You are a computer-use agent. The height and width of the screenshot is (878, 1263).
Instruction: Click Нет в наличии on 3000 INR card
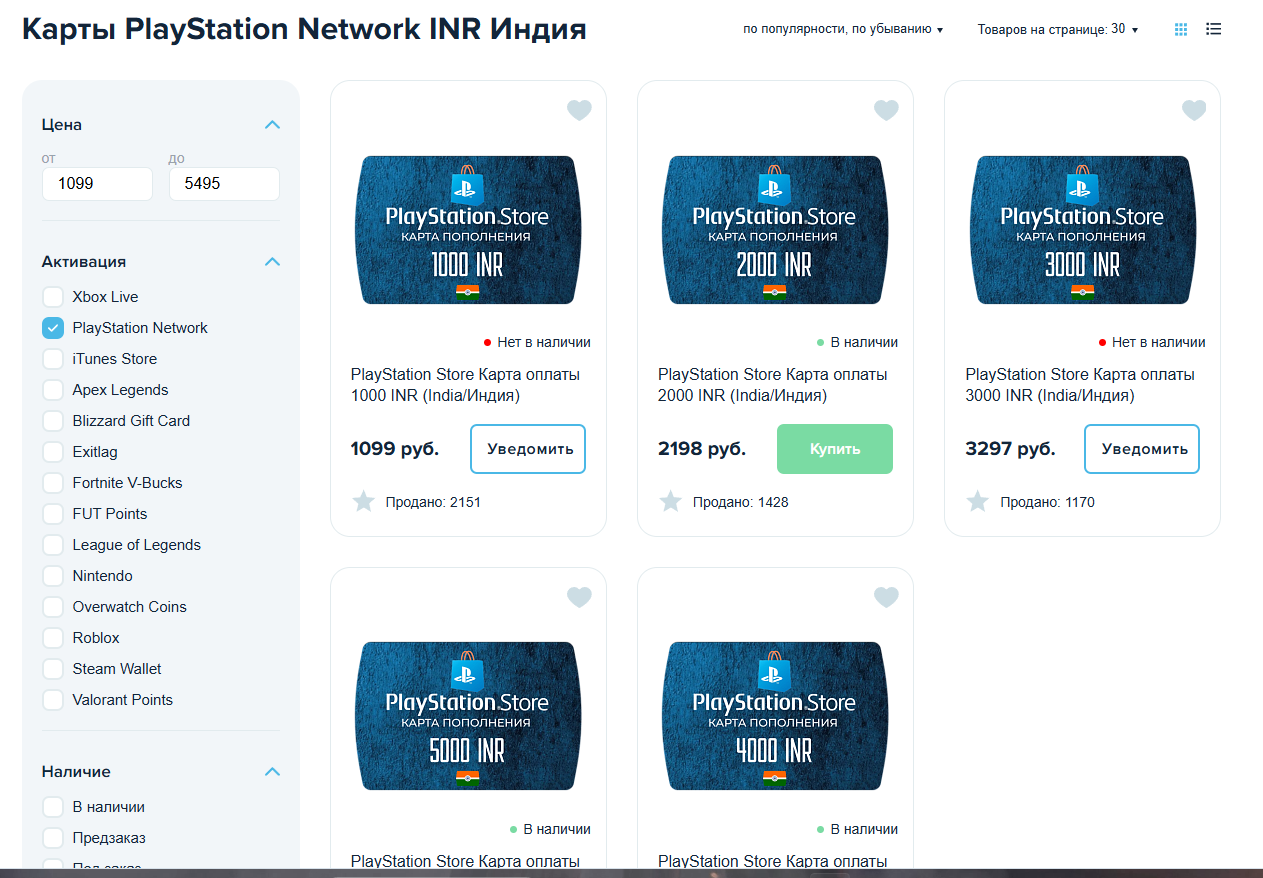pyautogui.click(x=1152, y=342)
